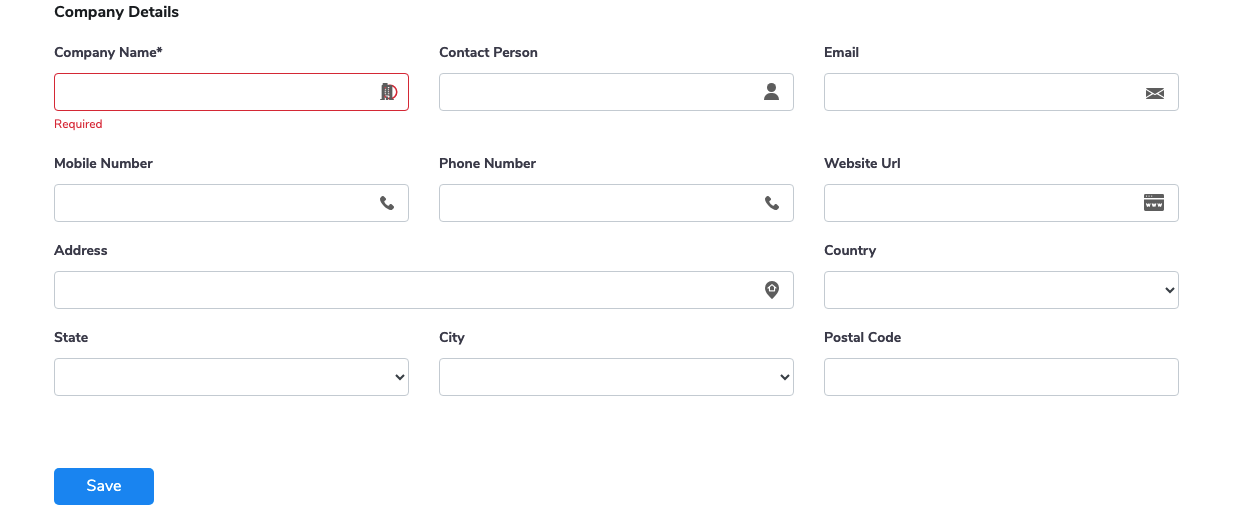Click the person icon in Contact Person field

tap(771, 92)
